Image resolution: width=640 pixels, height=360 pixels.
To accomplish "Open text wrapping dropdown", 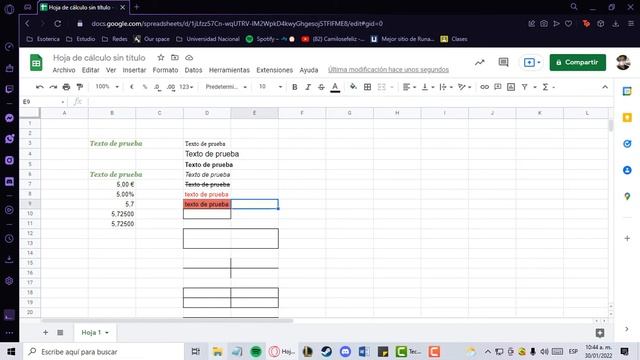I will click(x=446, y=87).
